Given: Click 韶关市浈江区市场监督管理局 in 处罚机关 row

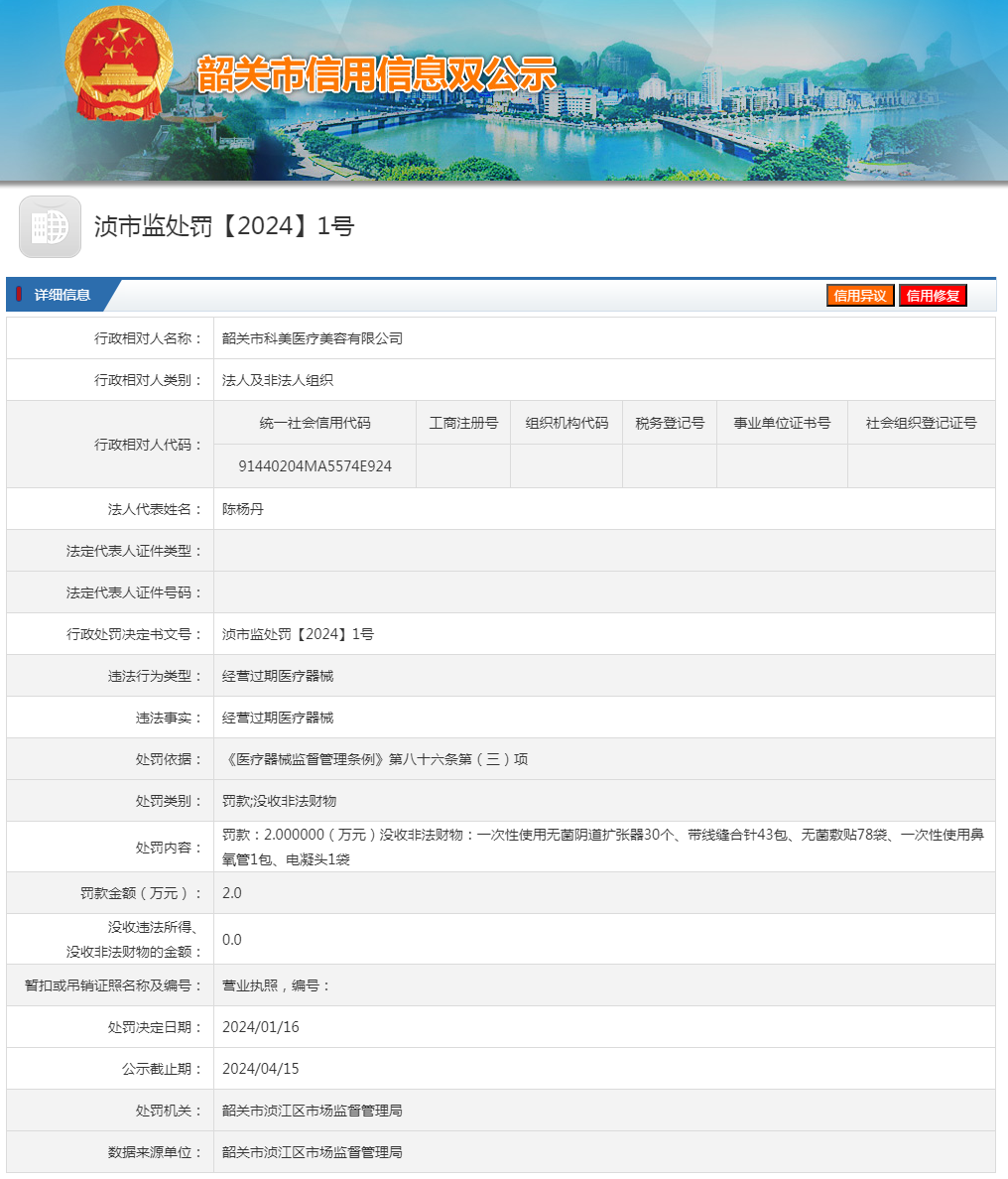Looking at the screenshot, I should point(312,1111).
